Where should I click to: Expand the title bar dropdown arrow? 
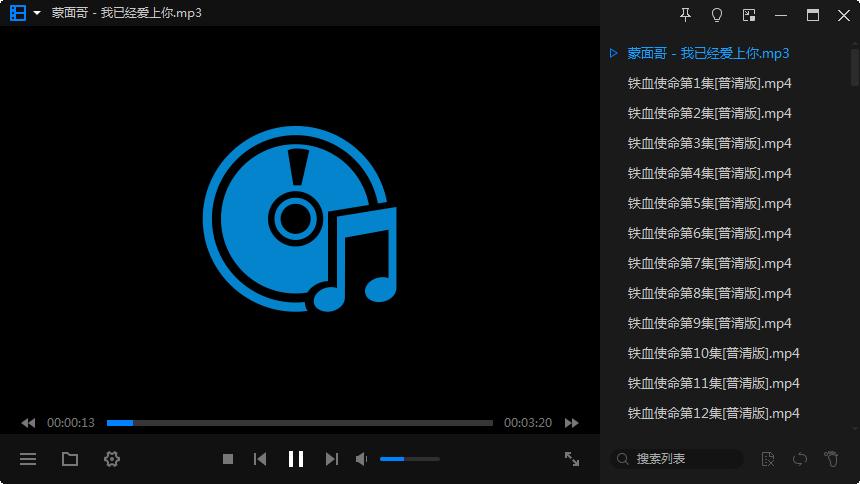37,13
